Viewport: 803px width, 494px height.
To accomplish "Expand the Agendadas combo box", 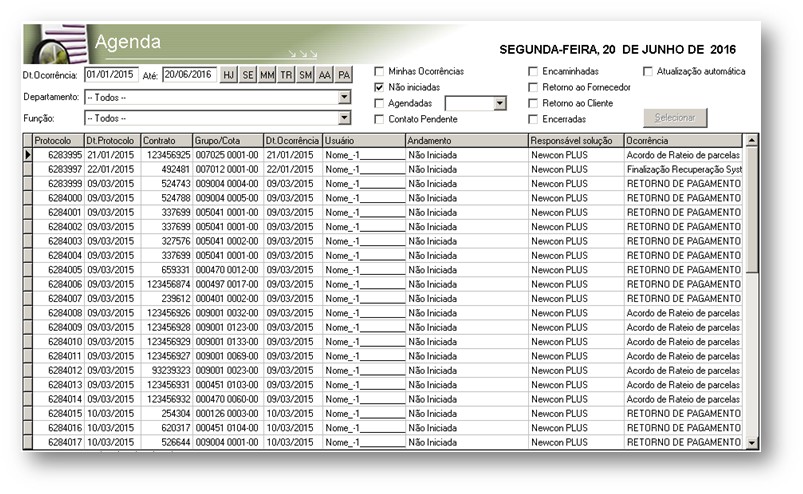I will pos(500,103).
